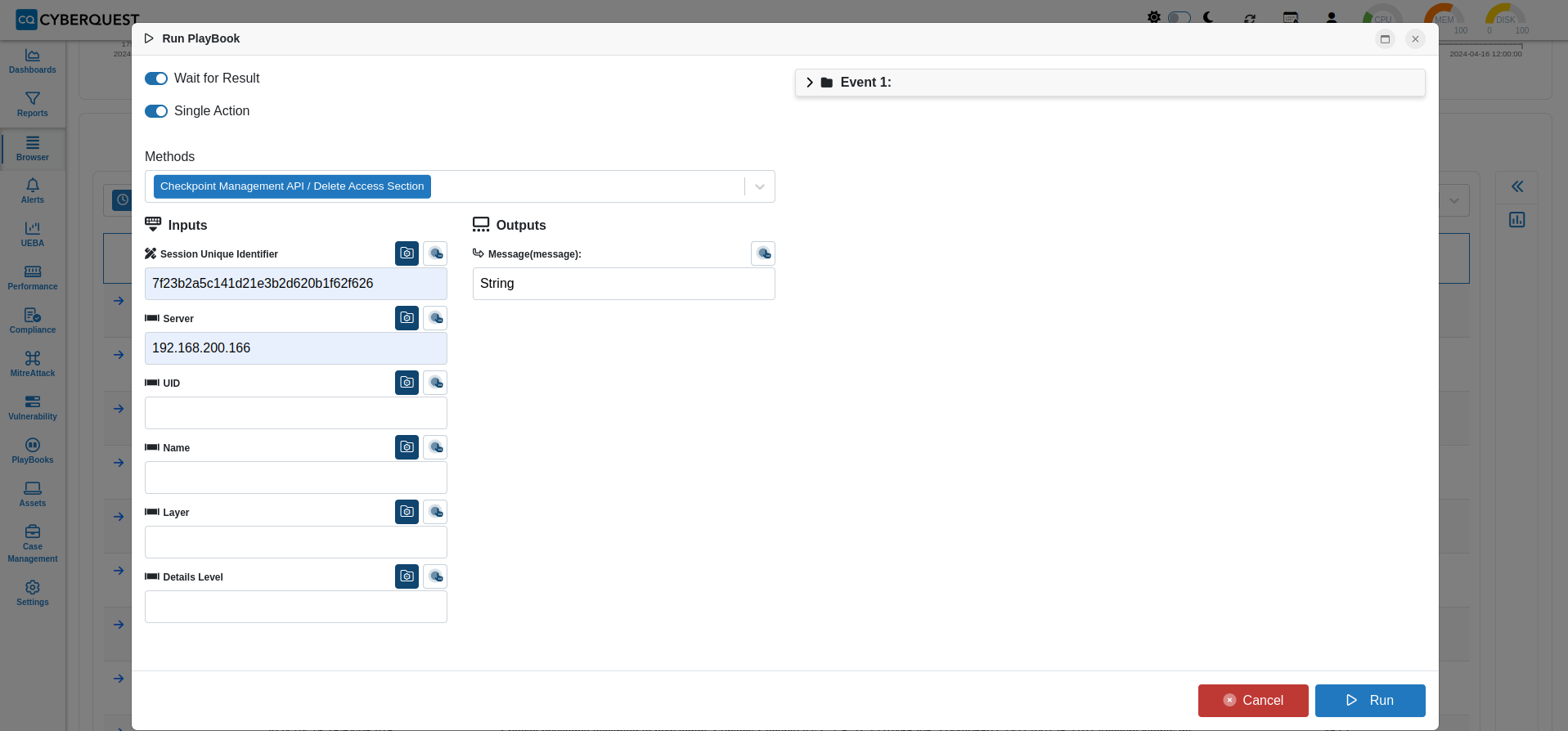Screen dimensions: 1568x731
Task: Click the link icon for Server field
Action: tap(435, 318)
